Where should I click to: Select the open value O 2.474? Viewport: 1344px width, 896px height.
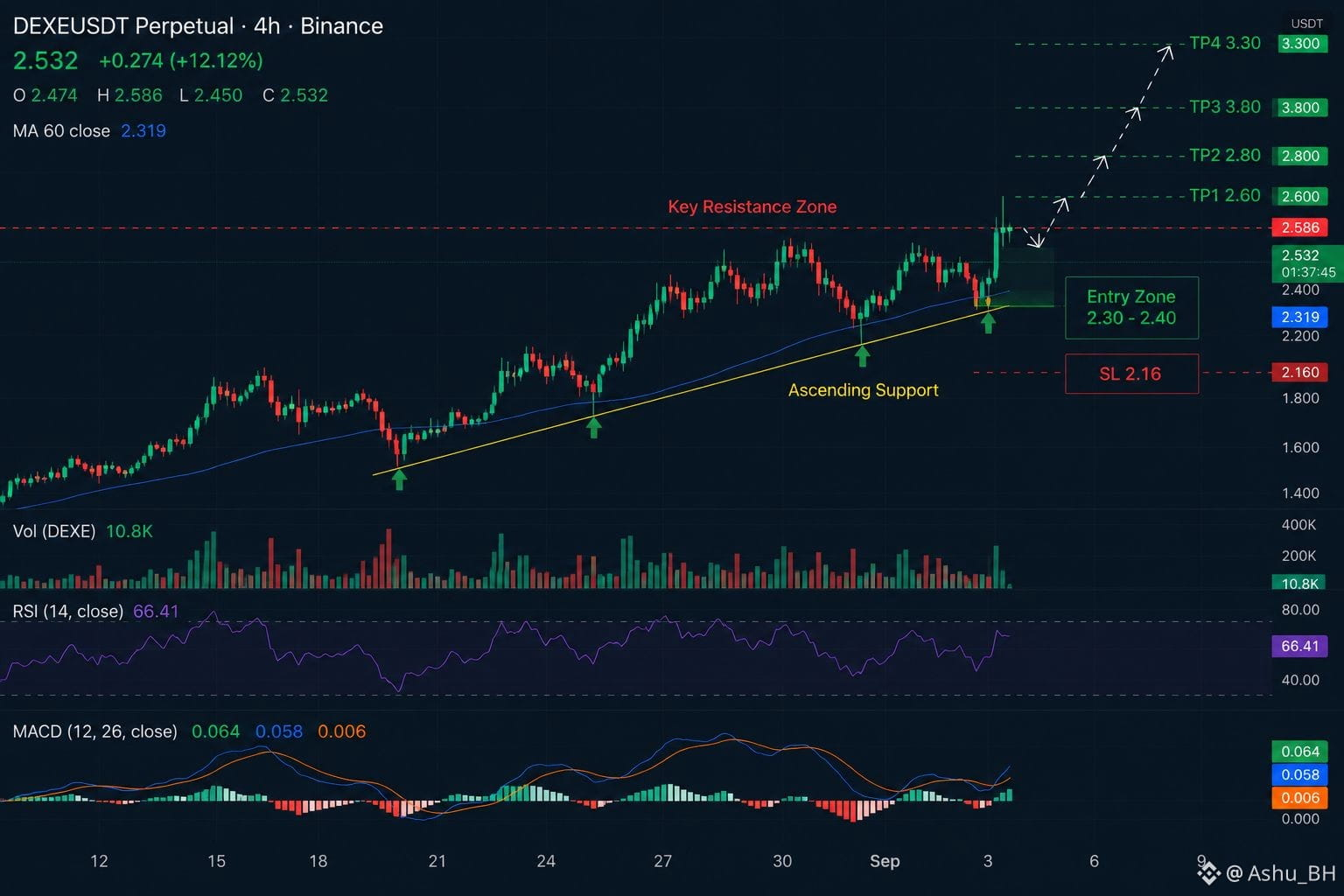pyautogui.click(x=45, y=95)
